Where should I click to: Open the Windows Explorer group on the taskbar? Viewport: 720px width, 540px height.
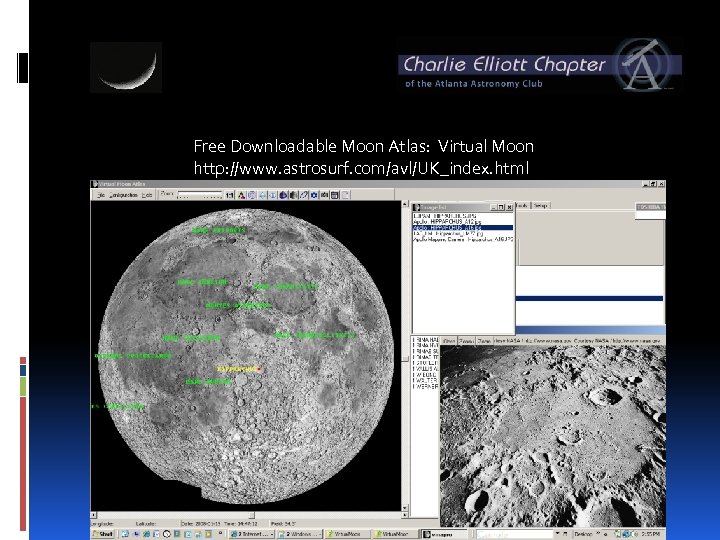(299, 534)
